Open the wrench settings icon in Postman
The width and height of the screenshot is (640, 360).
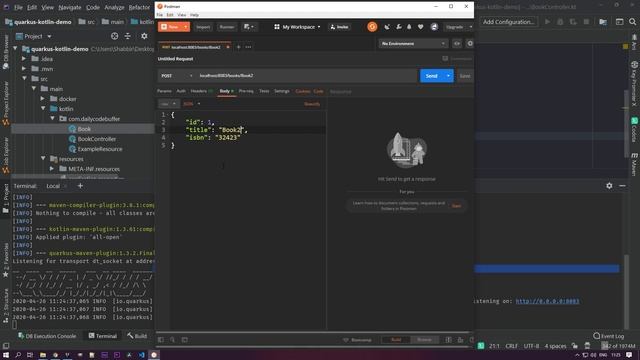(398, 27)
